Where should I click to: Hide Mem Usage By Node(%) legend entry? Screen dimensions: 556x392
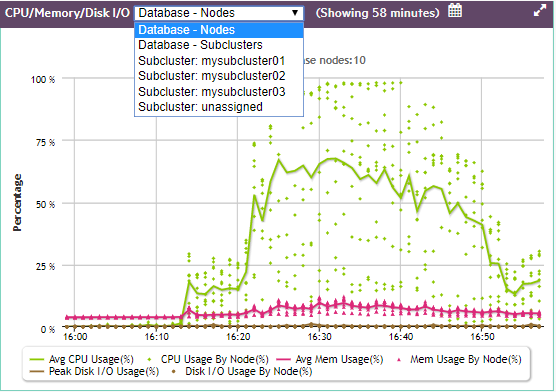pyautogui.click(x=466, y=359)
